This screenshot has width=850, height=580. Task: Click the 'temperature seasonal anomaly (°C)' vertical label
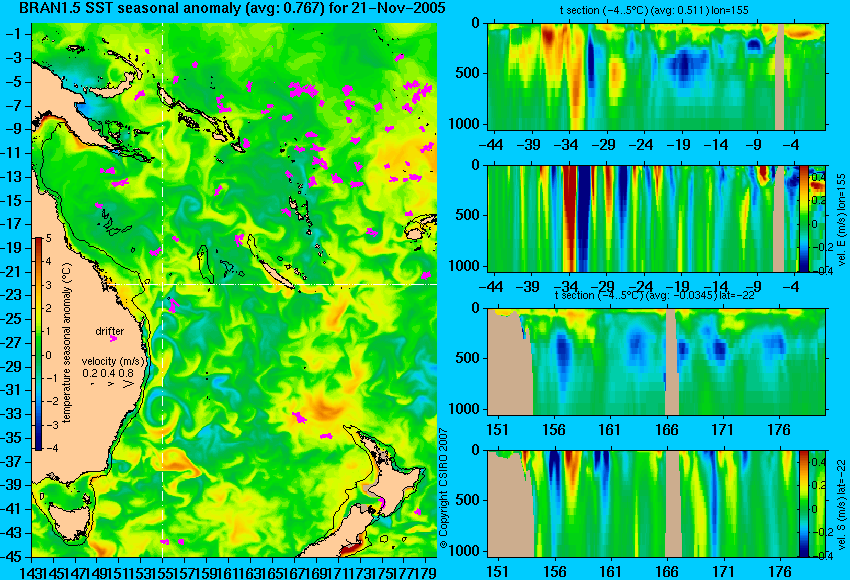click(x=67, y=343)
